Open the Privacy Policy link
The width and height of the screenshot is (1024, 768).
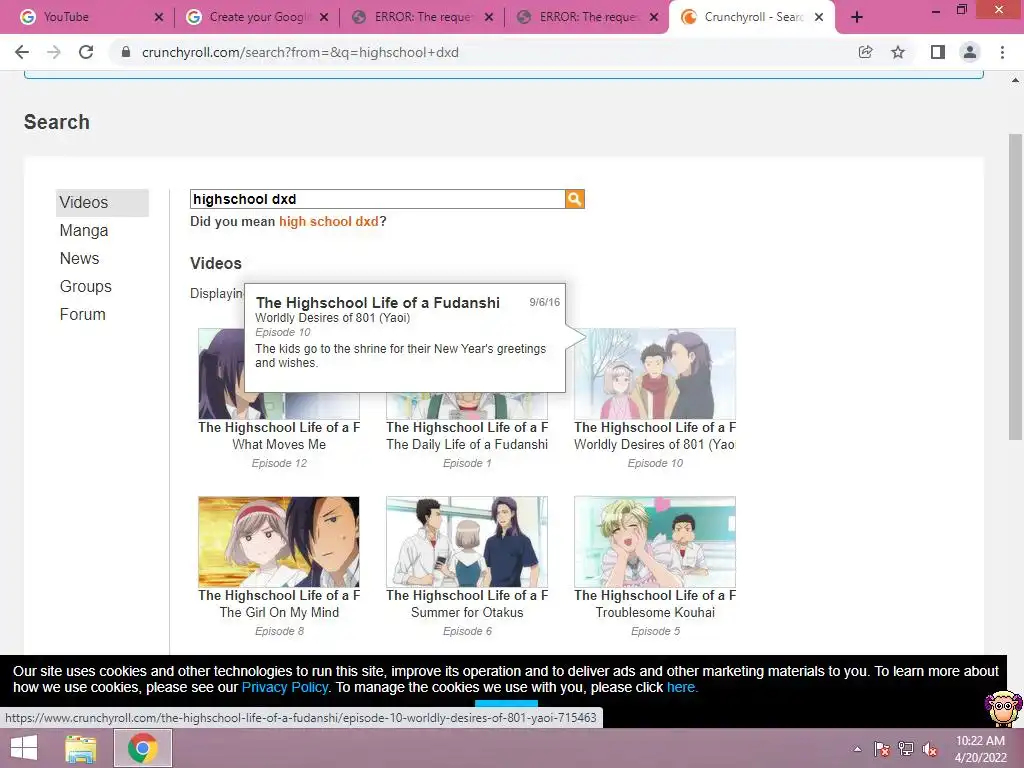[x=285, y=687]
